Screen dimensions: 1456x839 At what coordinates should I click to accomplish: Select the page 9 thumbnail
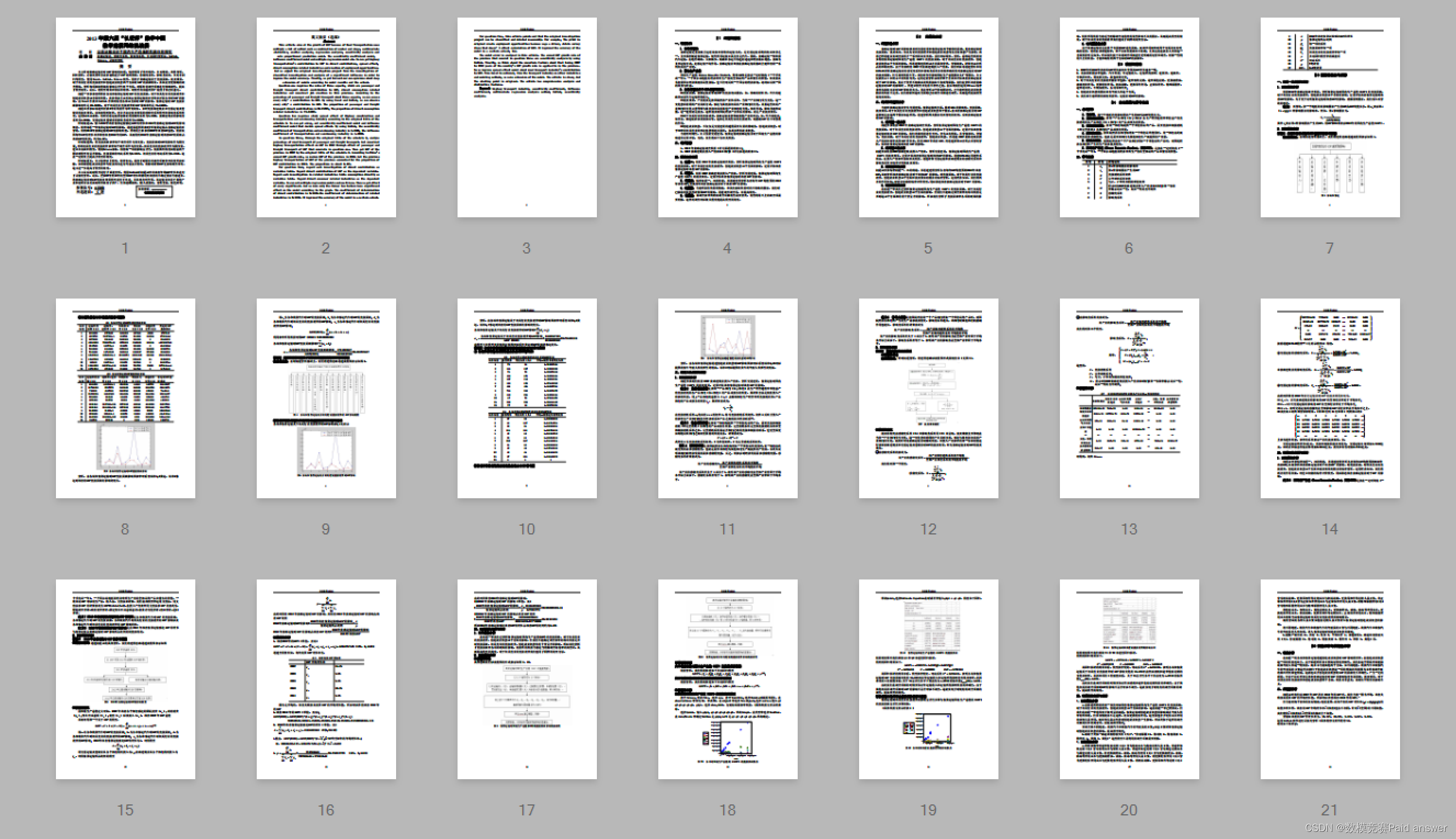pos(326,398)
